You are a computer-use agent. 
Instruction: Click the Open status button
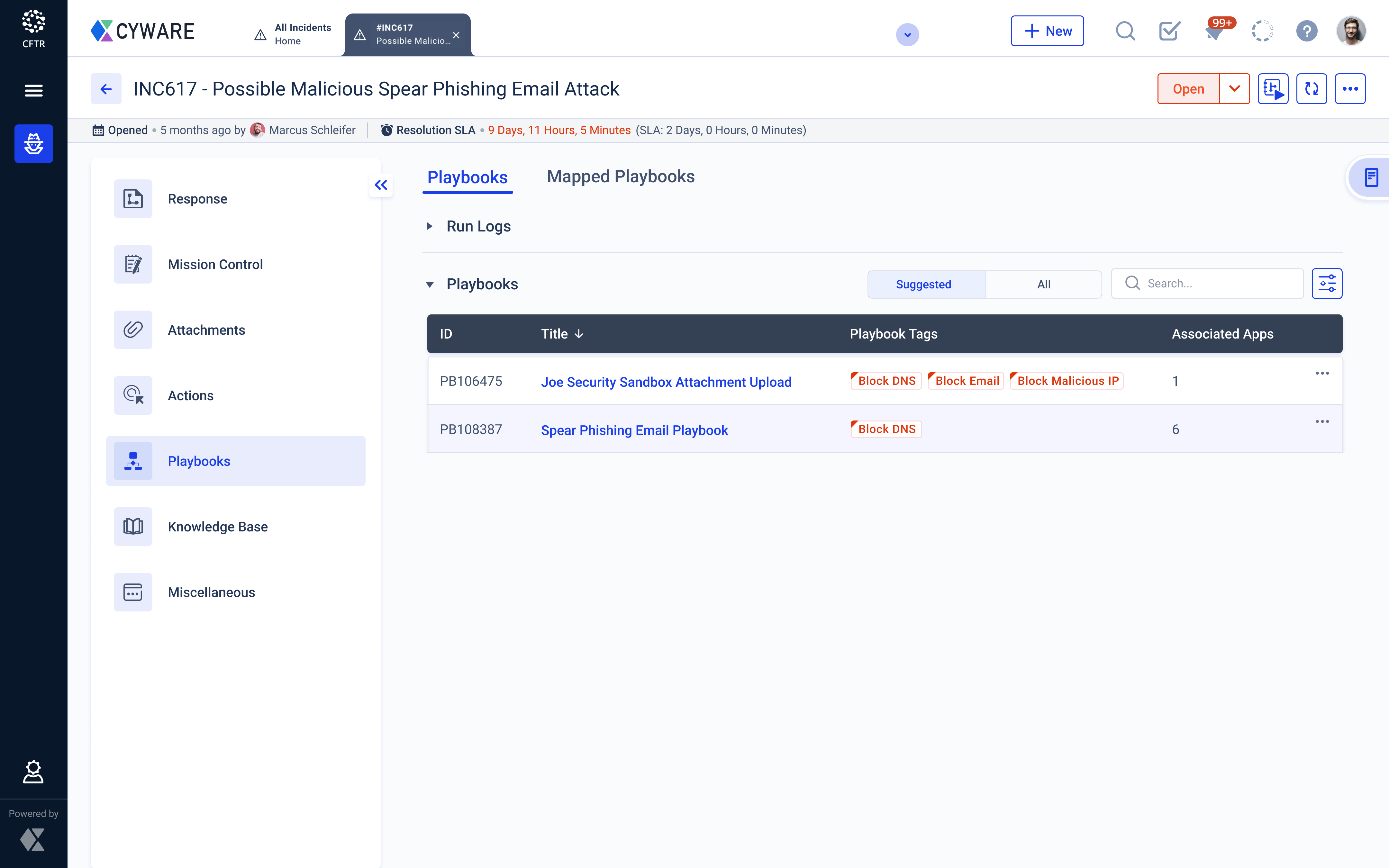pyautogui.click(x=1188, y=89)
